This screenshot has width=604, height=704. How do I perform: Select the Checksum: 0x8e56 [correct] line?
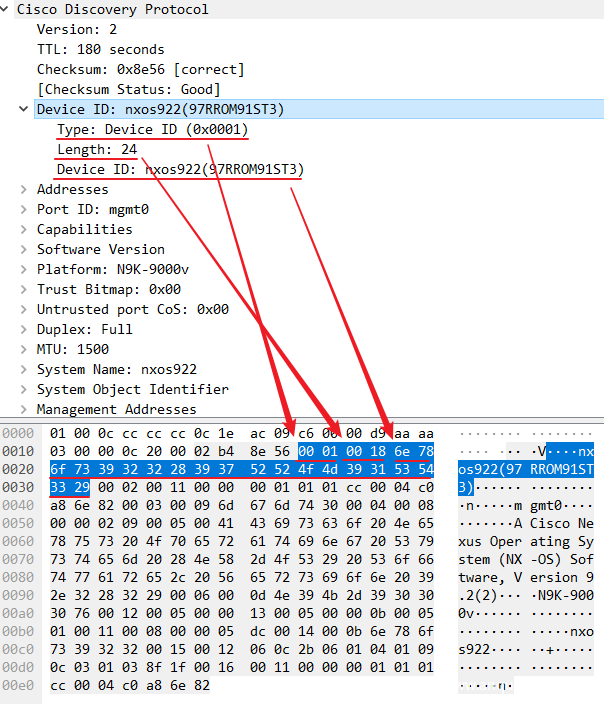[x=141, y=69]
